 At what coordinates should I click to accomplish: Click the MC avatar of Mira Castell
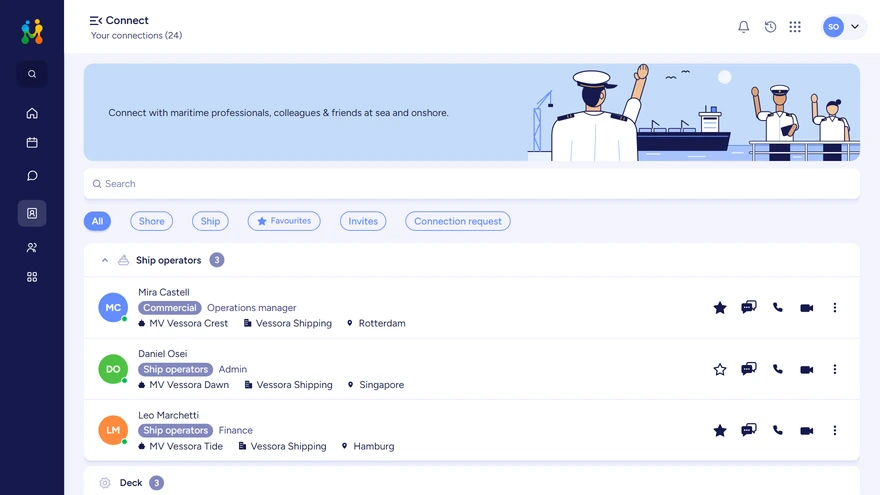[113, 308]
